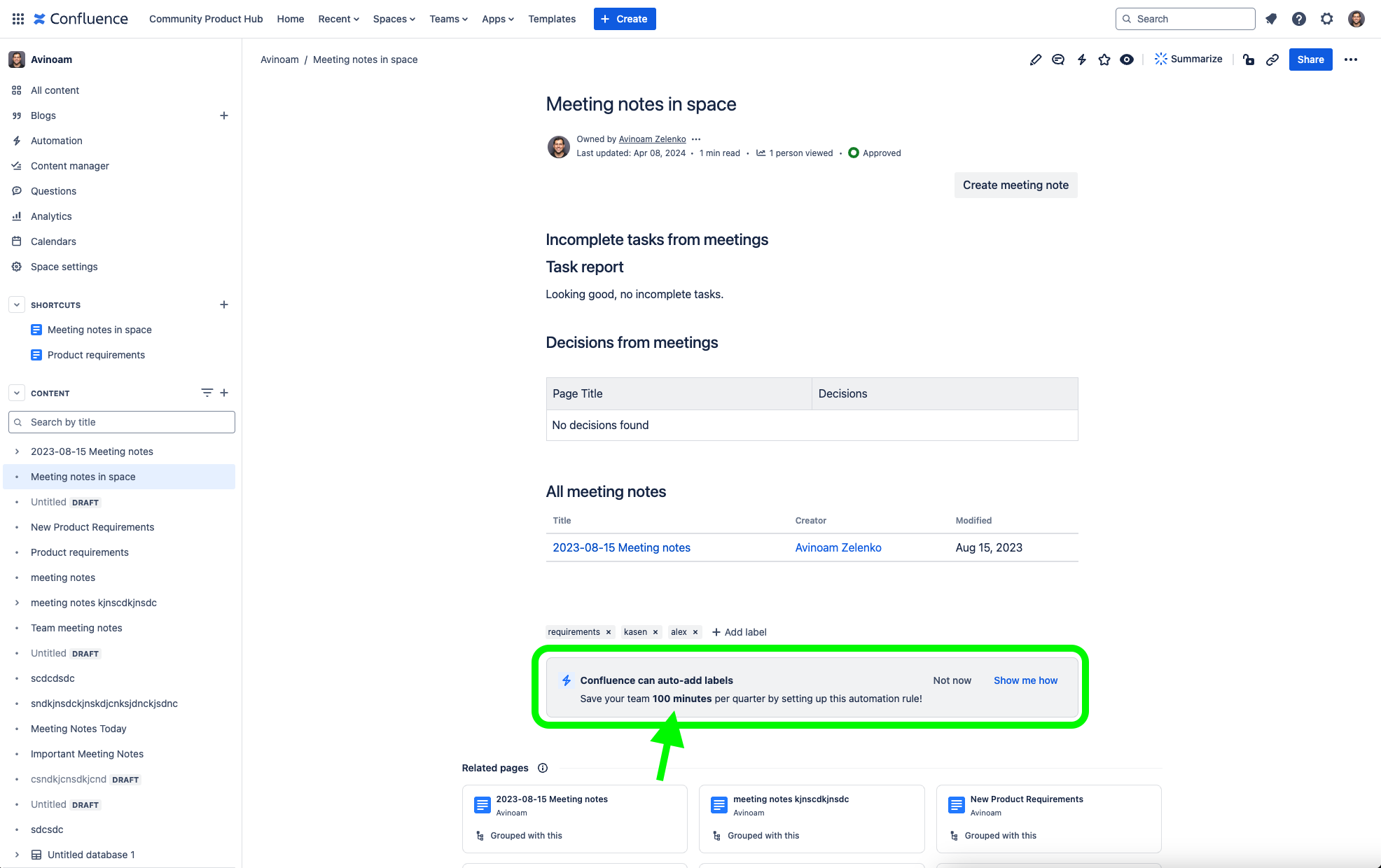Toggle the watch eye icon

(x=1127, y=59)
